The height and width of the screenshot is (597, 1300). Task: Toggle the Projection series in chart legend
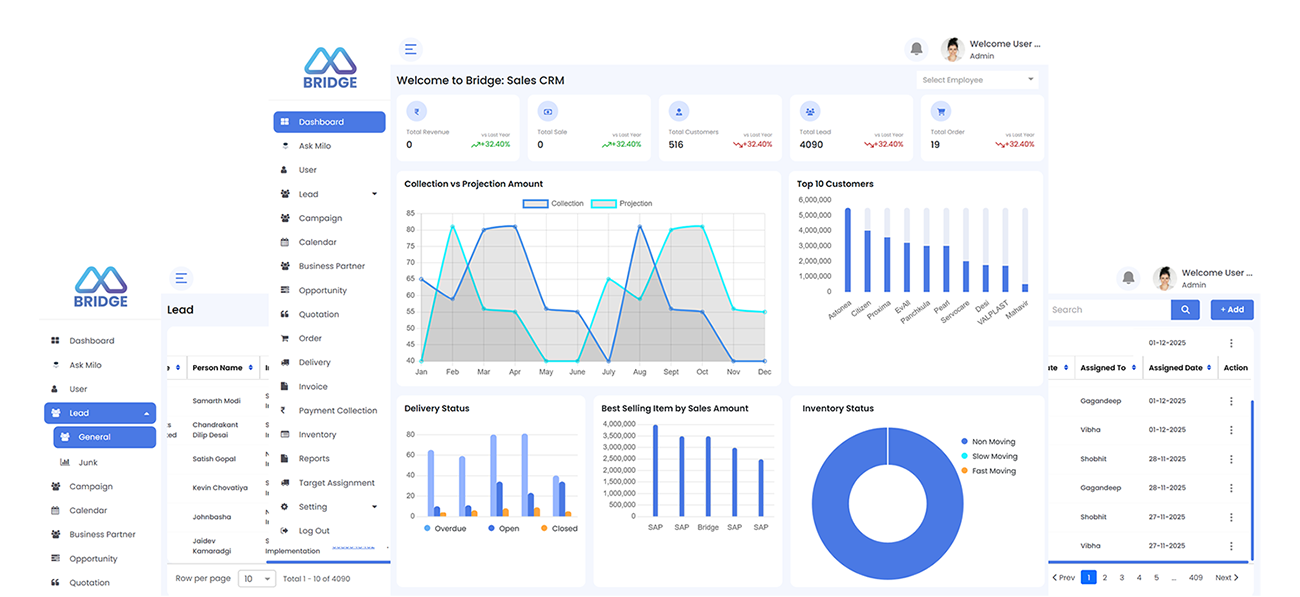click(x=603, y=204)
